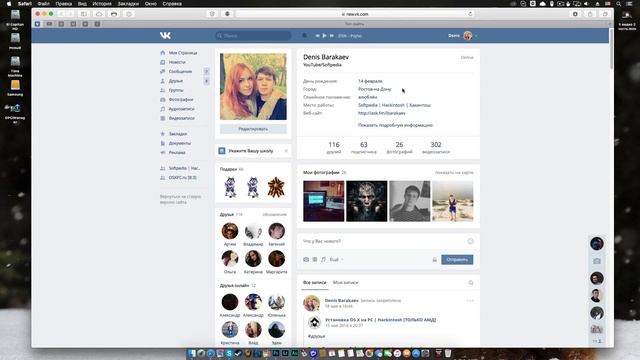Attach photo using camera icon
Screen dimensions: 640x360
click(x=306, y=260)
